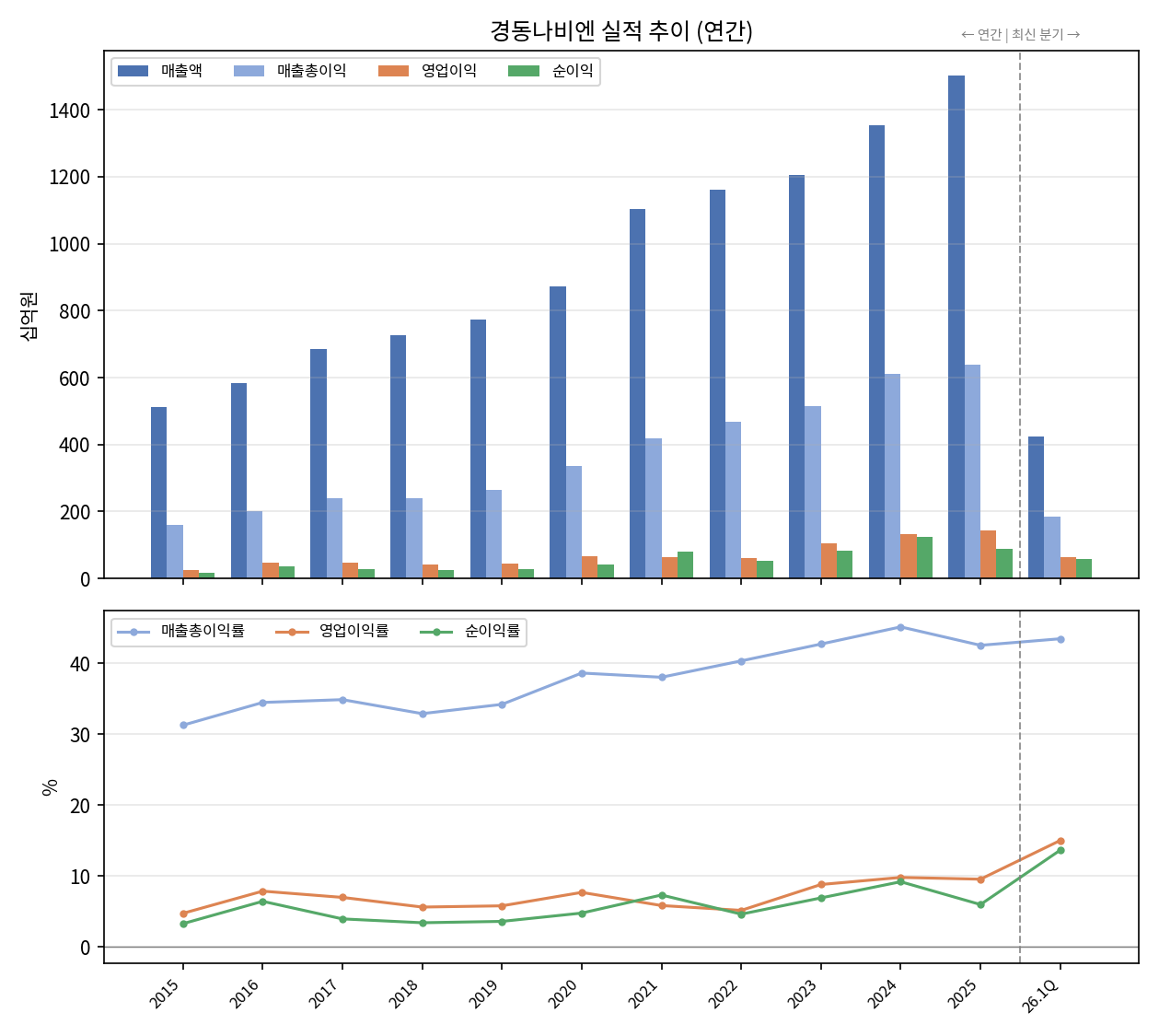
Task: Click the 1400 y-axis tick label
Action: pyautogui.click(x=70, y=111)
